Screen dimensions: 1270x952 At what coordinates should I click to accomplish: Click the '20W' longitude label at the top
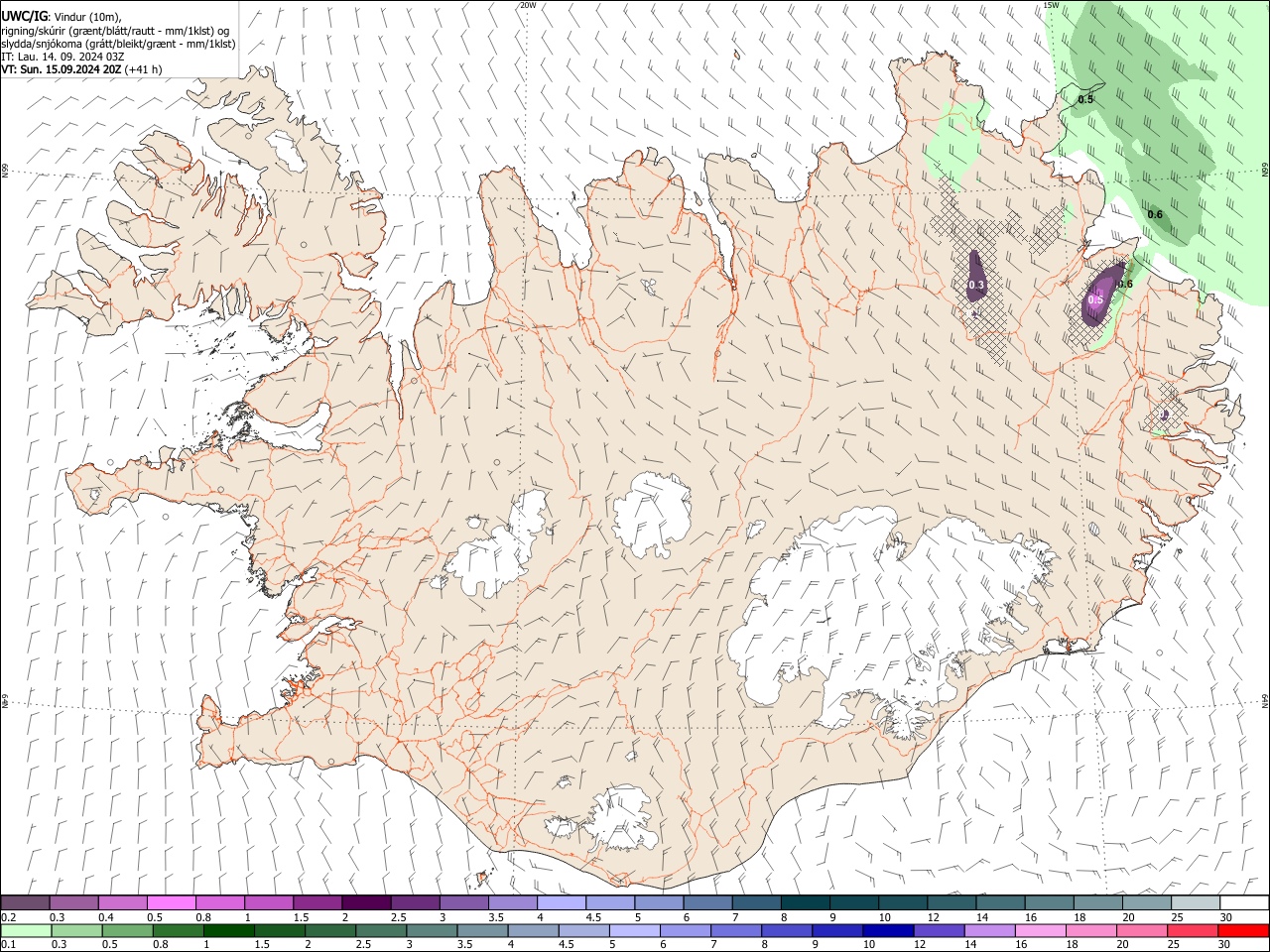click(528, 5)
